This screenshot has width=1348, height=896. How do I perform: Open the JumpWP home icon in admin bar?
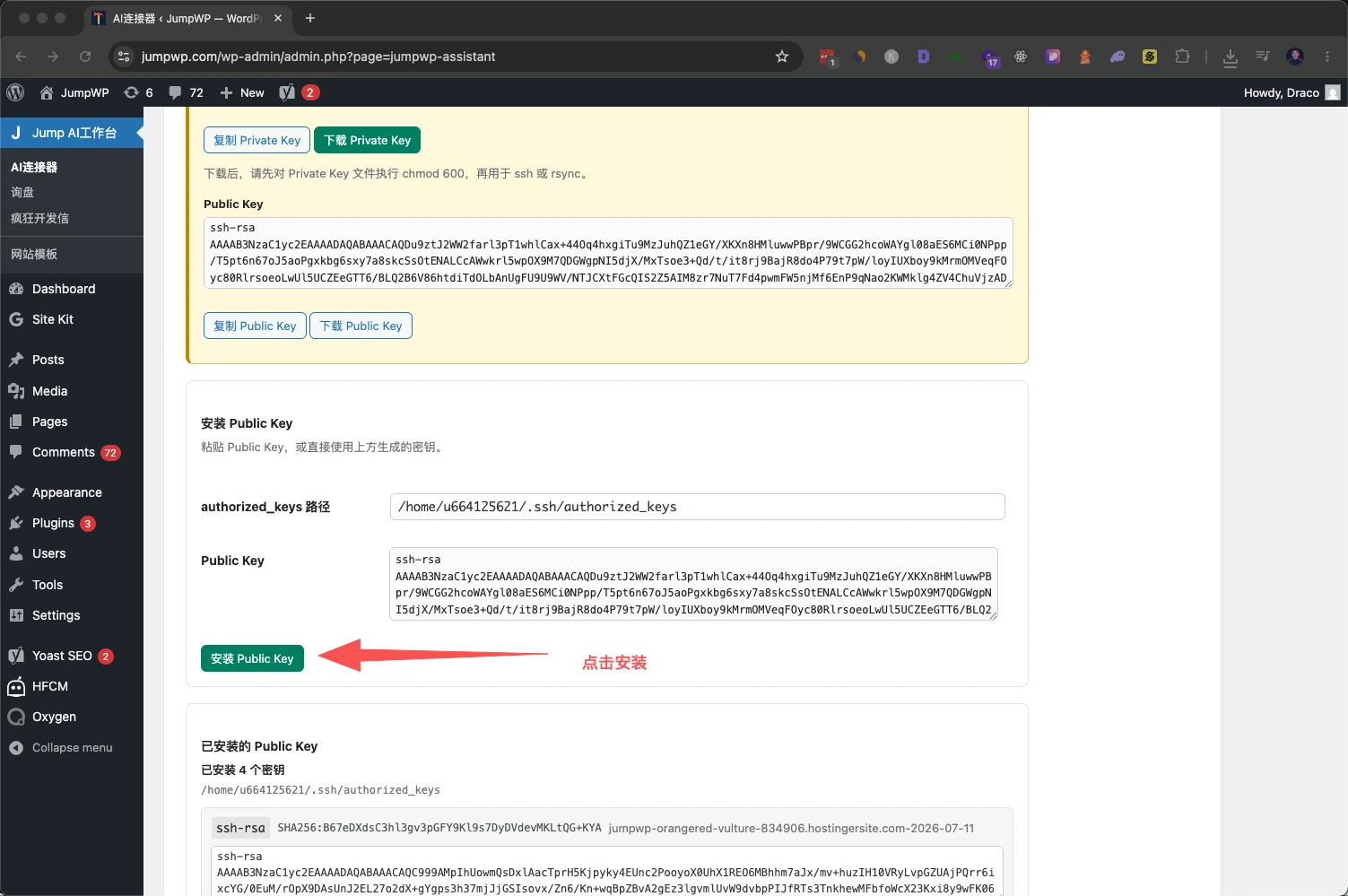coord(74,92)
